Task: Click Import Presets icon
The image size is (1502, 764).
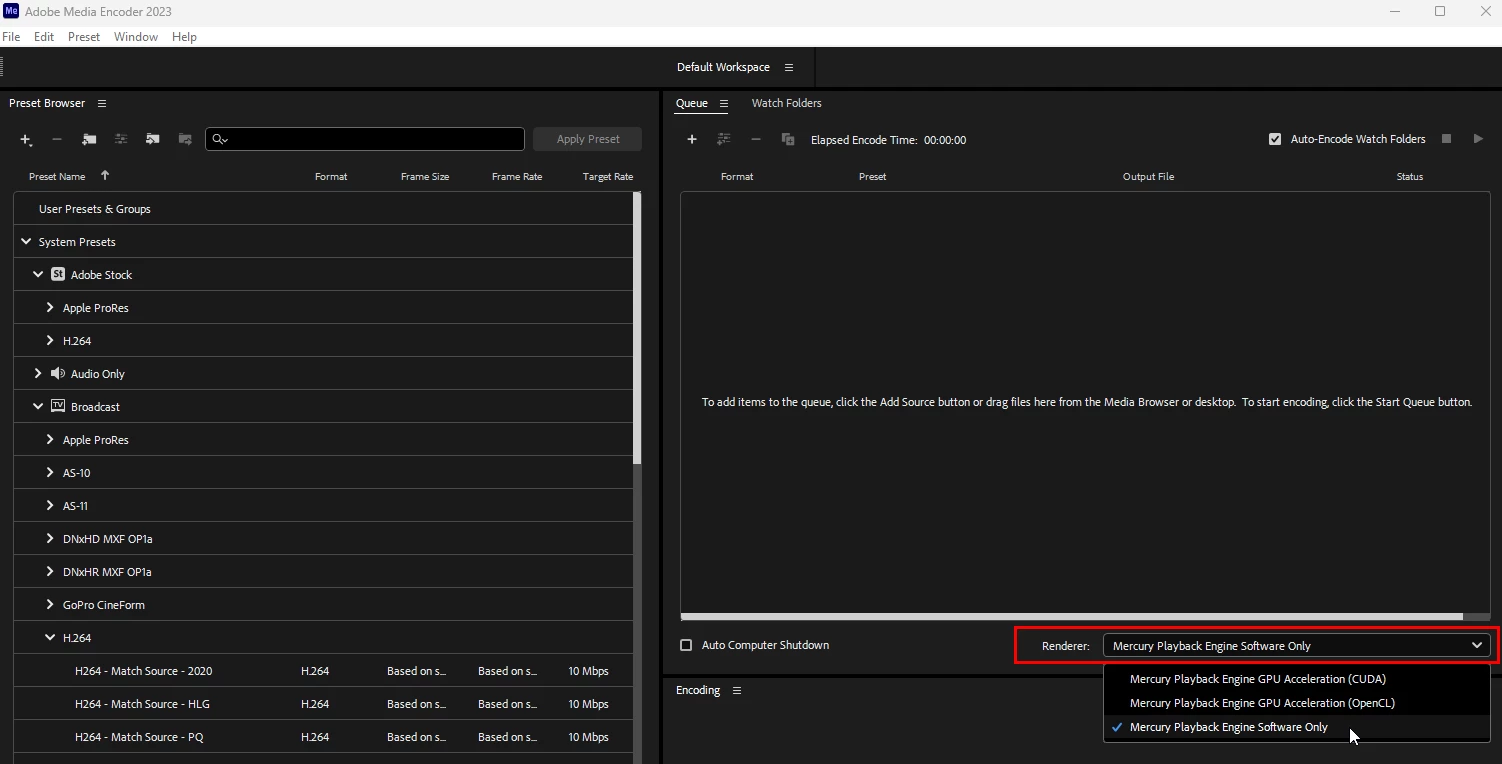Action: click(153, 139)
